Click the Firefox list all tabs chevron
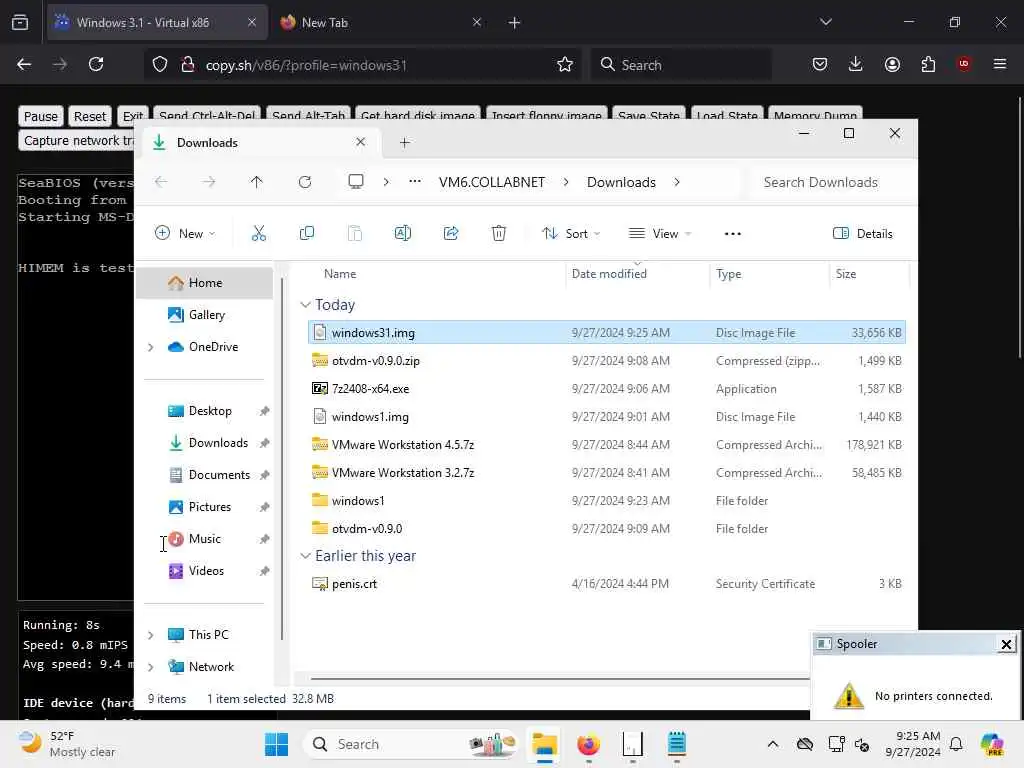1024x768 pixels. point(825,22)
